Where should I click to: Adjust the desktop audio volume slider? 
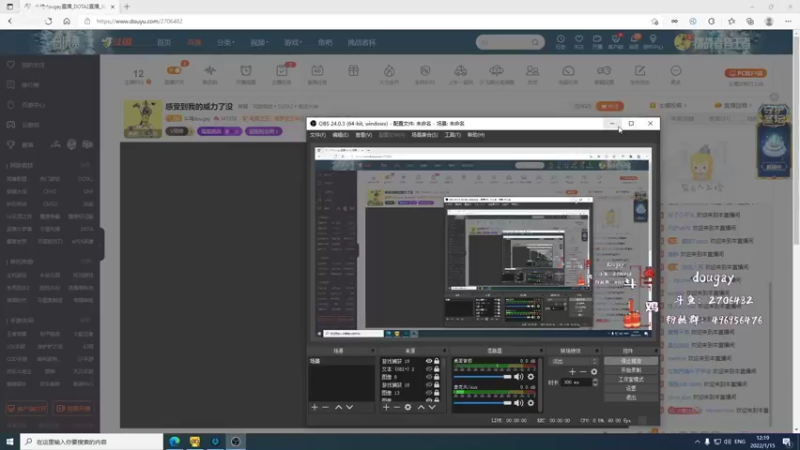483,377
